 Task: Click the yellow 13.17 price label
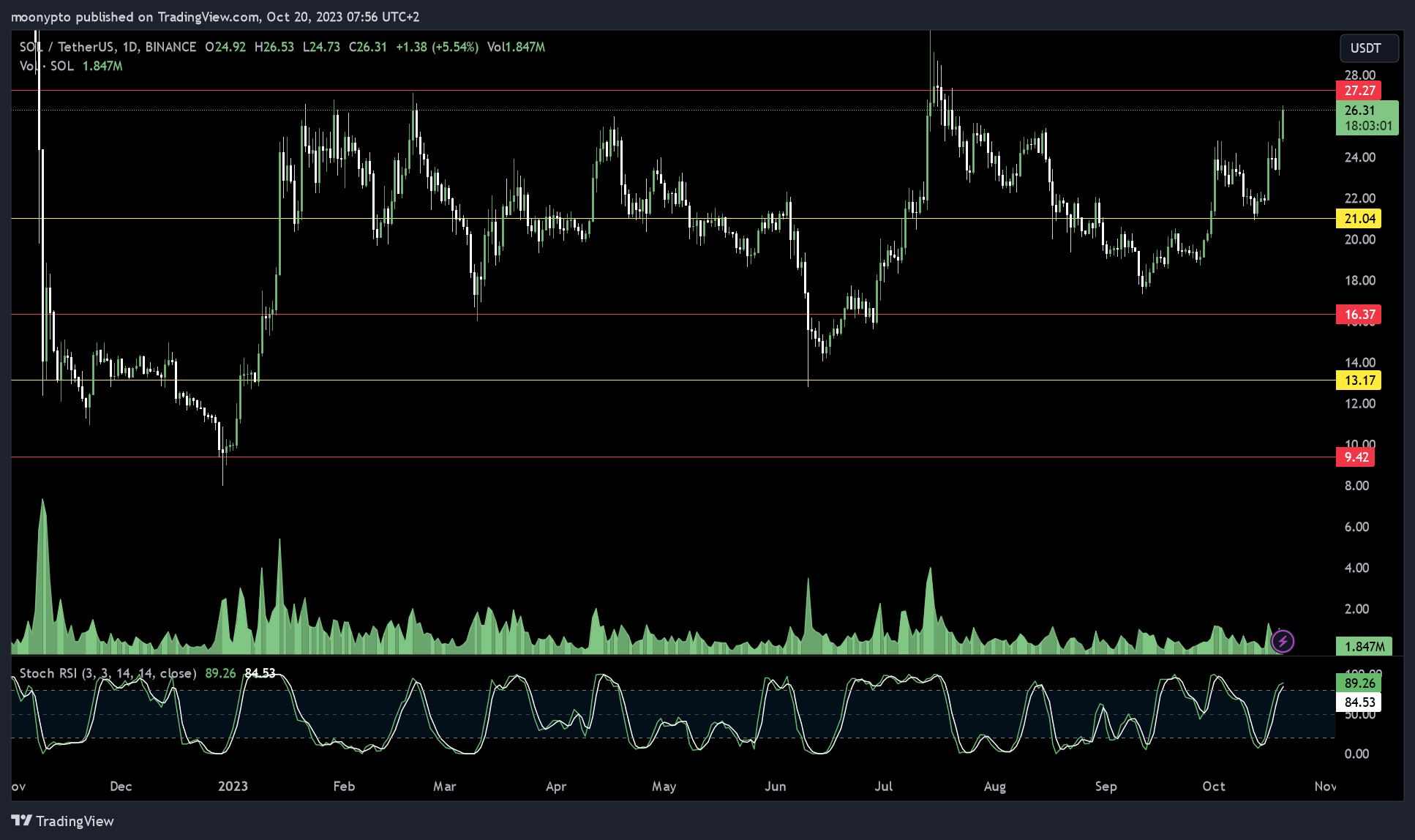[1359, 380]
